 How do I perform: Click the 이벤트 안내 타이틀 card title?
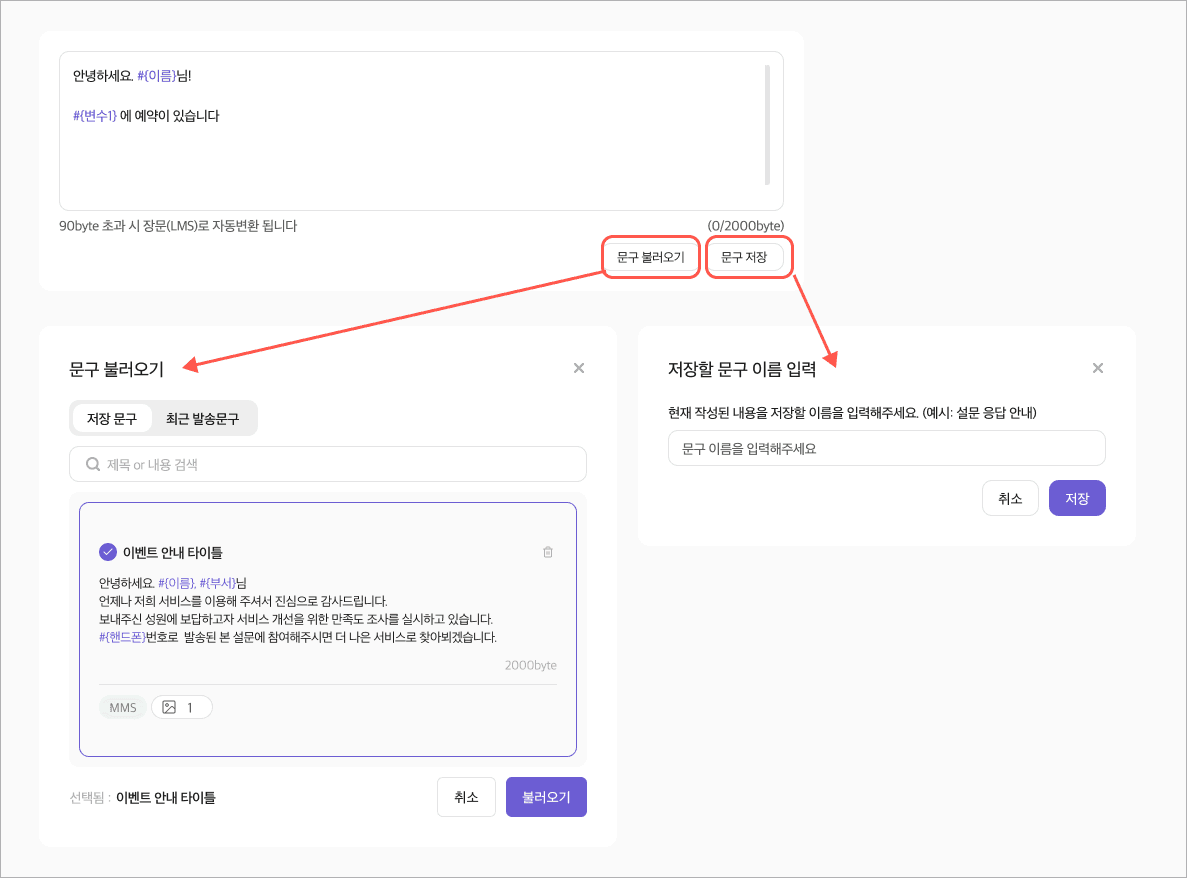(x=173, y=553)
